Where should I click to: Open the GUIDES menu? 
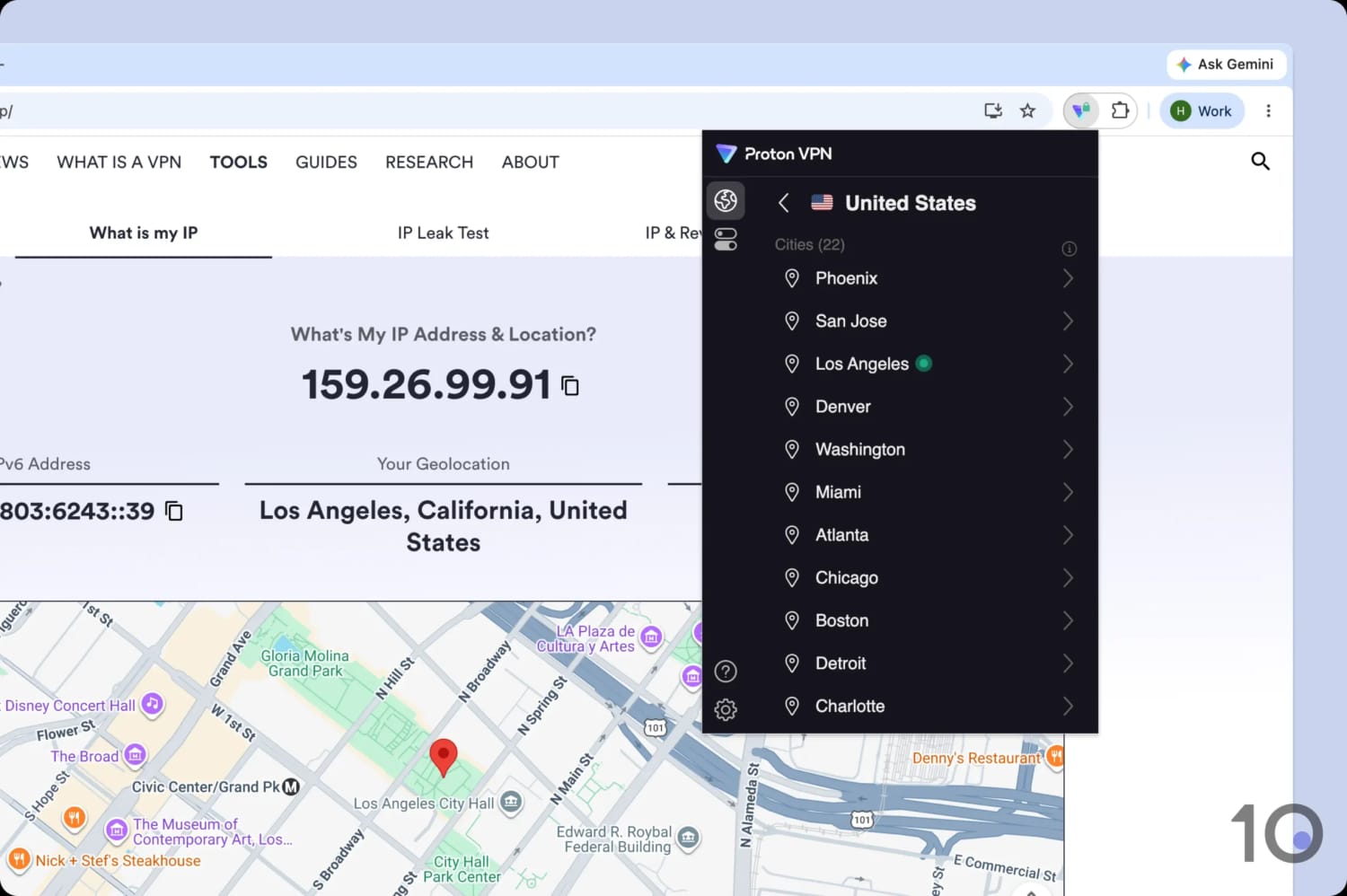click(x=326, y=162)
